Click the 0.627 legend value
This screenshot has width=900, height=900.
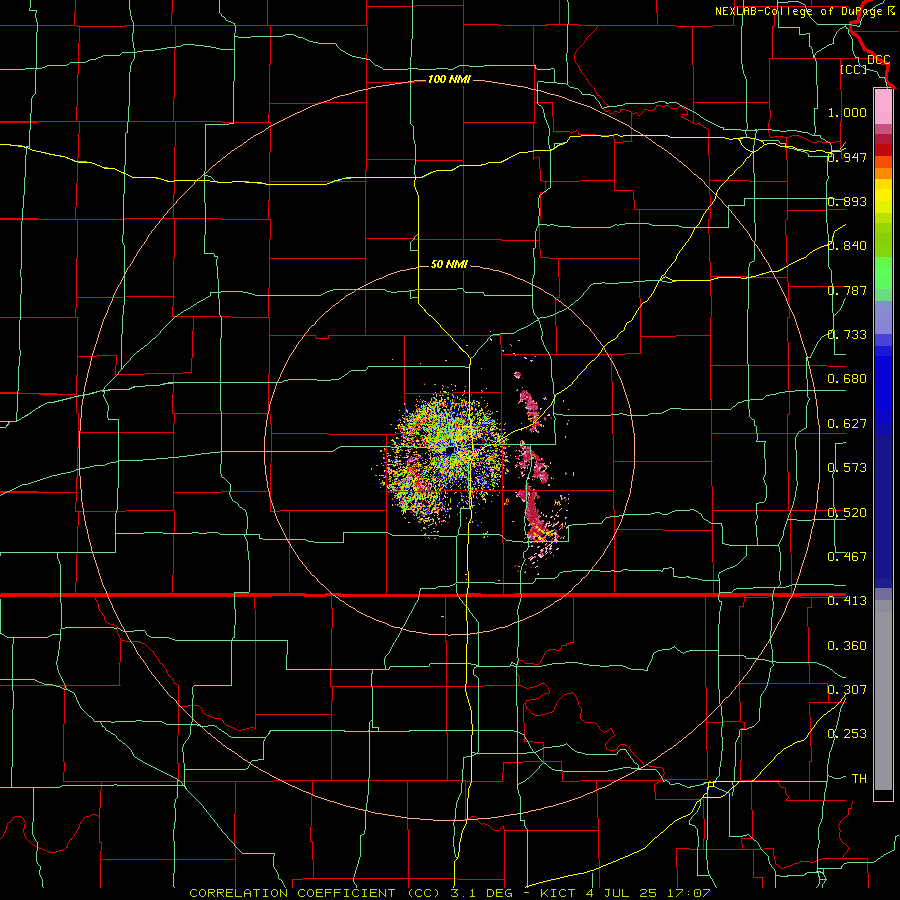coord(847,424)
